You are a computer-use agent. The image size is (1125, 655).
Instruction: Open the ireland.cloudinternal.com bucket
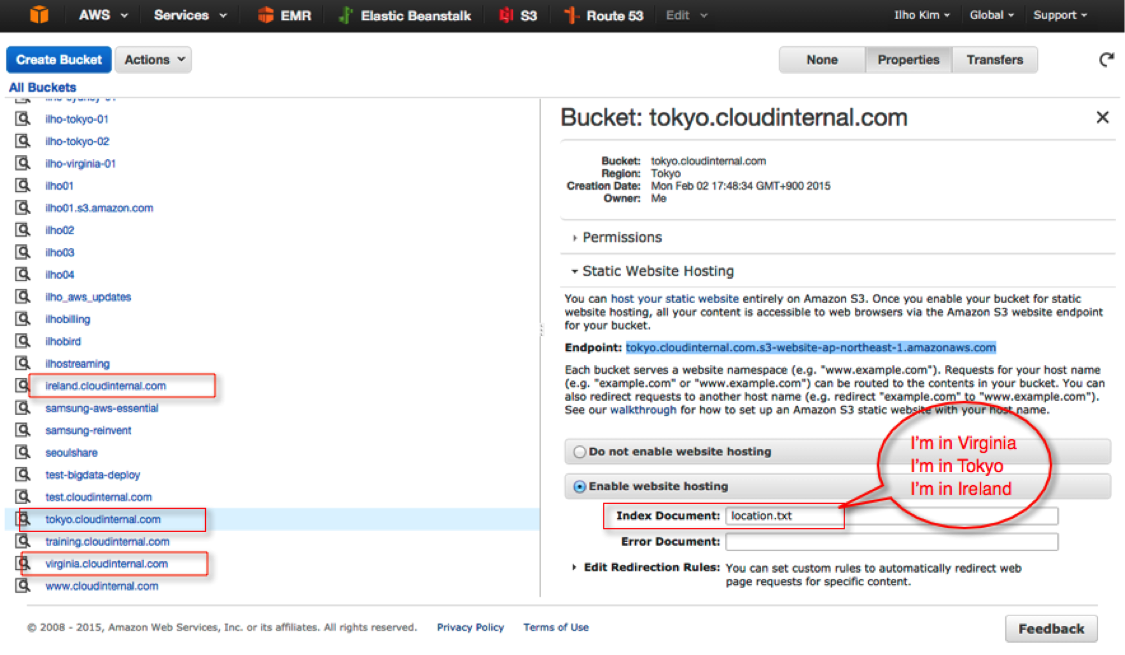(105, 385)
